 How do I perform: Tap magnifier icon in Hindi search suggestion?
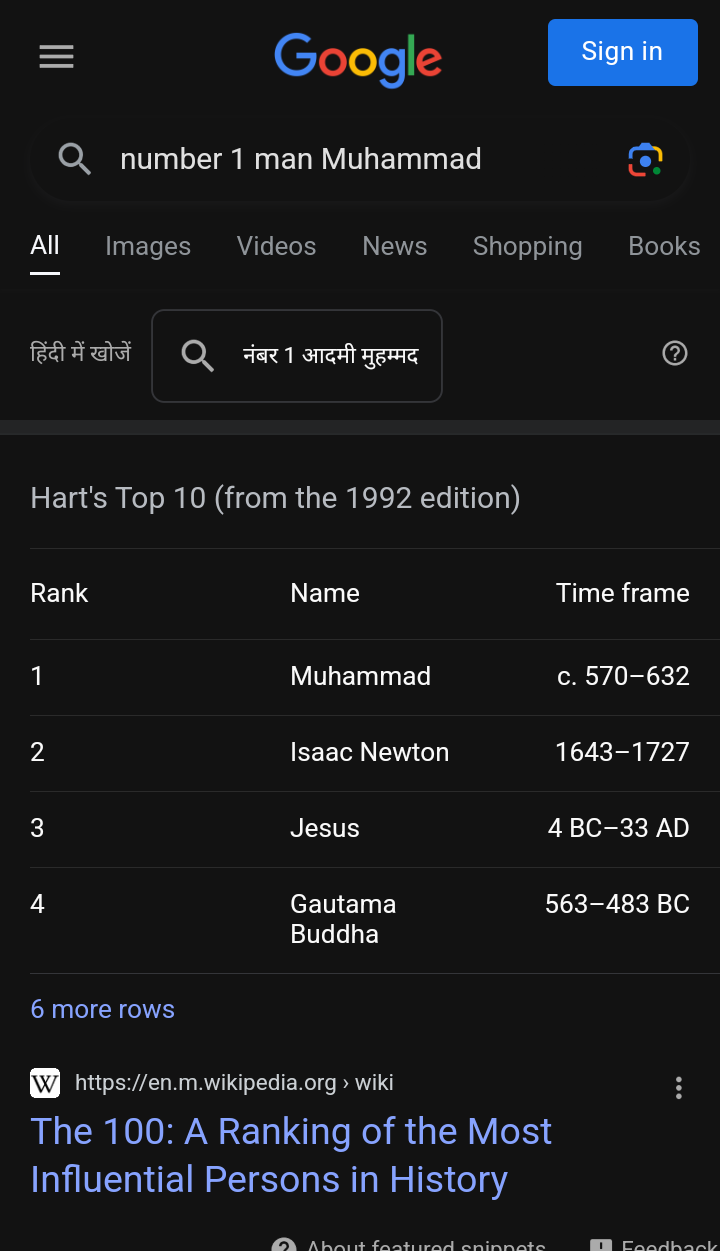pos(197,356)
